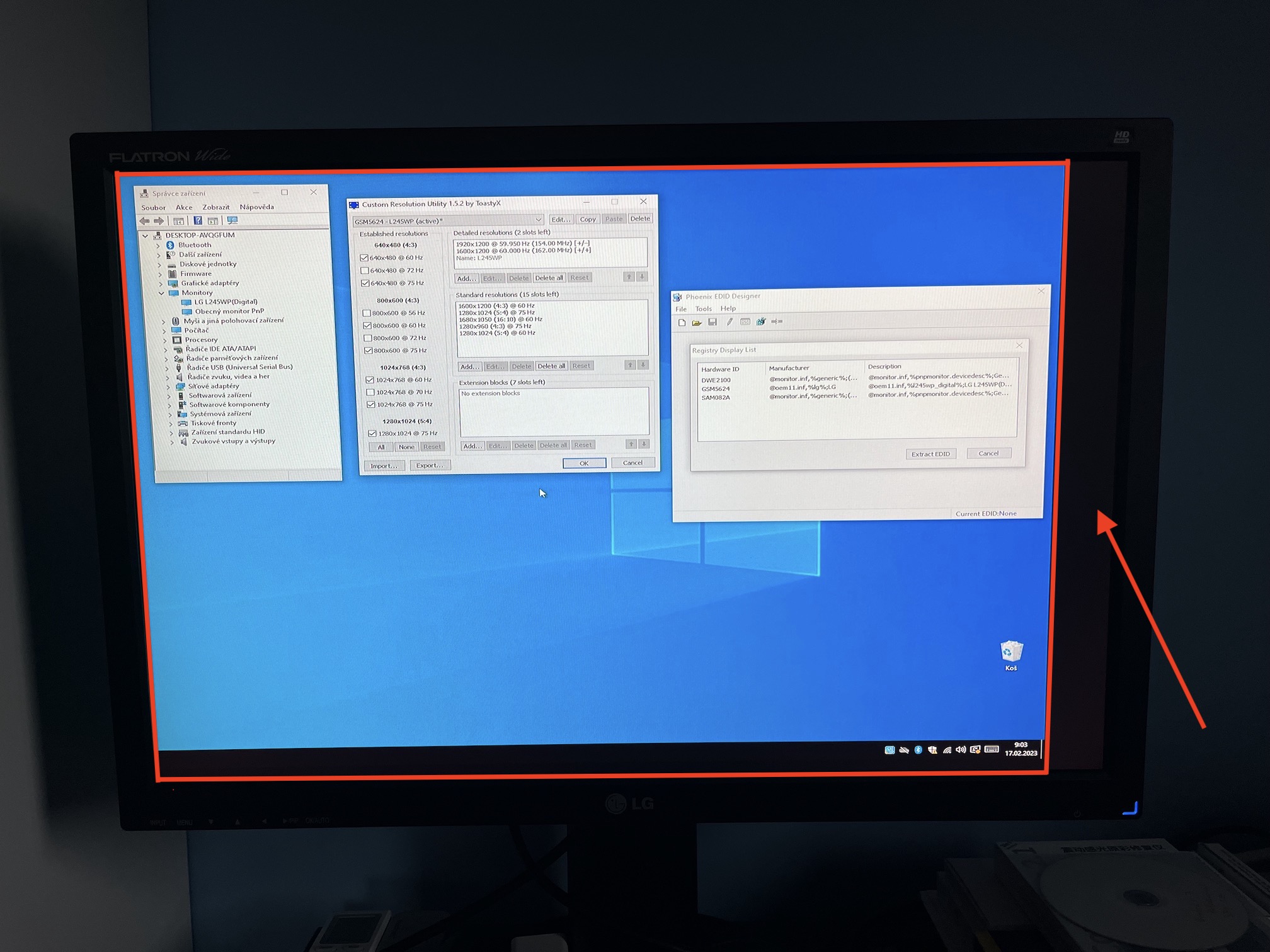The height and width of the screenshot is (952, 1270).
Task: Click the help question mark icon in Device Manager
Action: (x=198, y=220)
